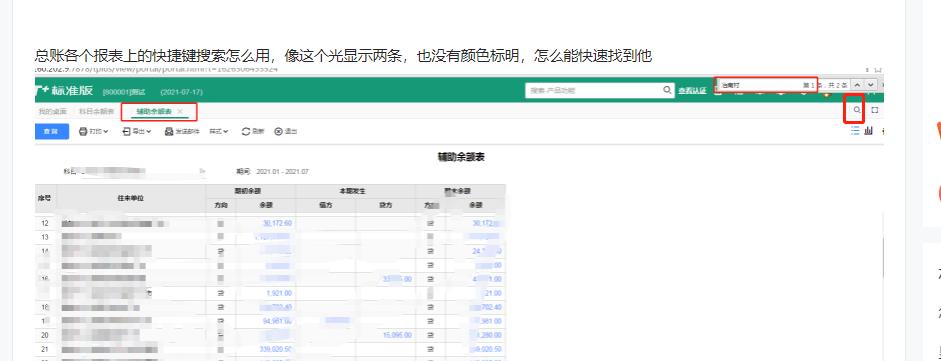Switch to list view icon above the report
This screenshot has height=361, width=941.
coord(855,131)
